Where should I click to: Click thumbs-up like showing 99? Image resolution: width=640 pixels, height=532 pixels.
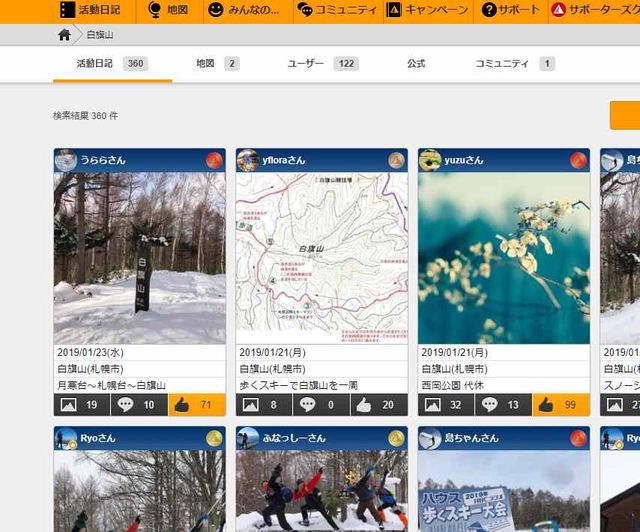click(561, 405)
